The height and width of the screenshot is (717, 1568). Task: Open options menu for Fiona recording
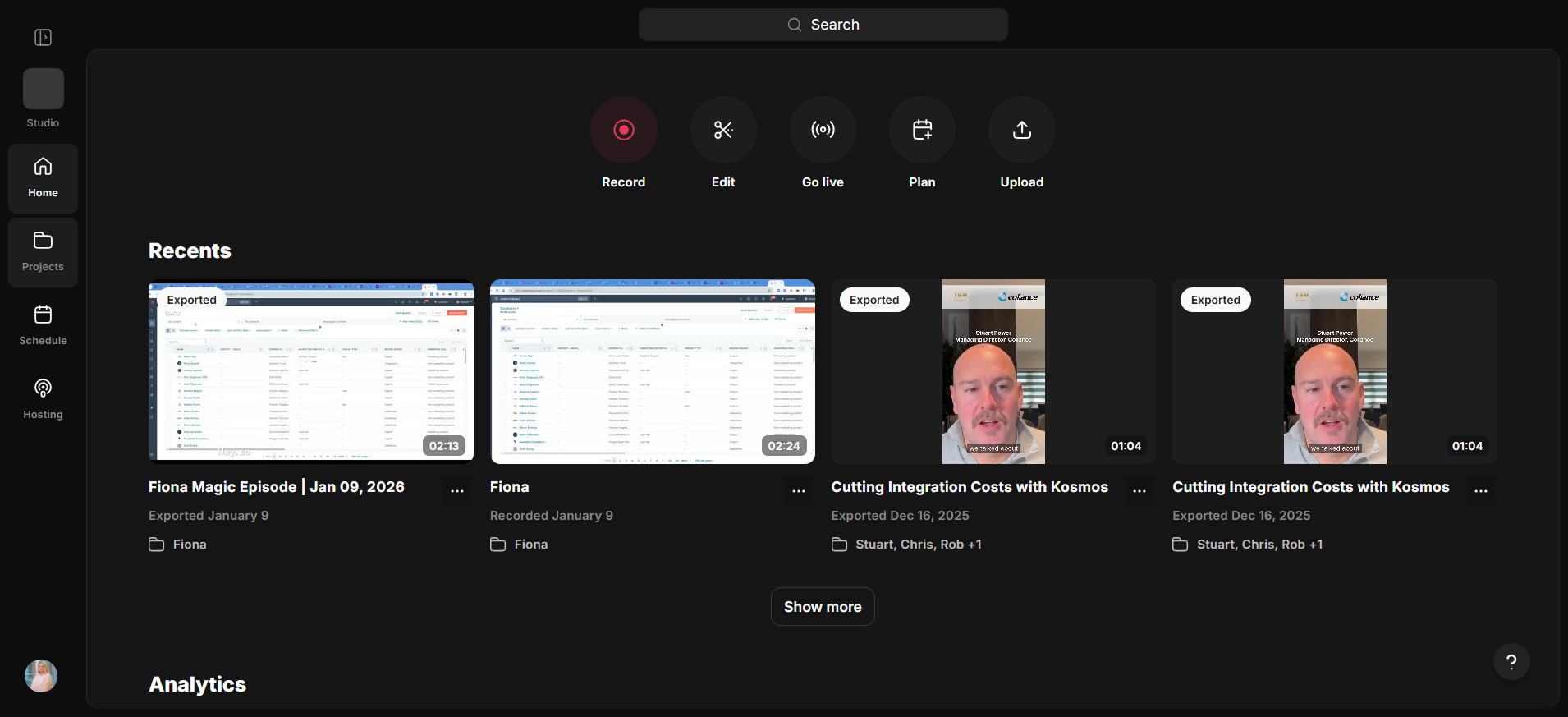[x=799, y=490]
